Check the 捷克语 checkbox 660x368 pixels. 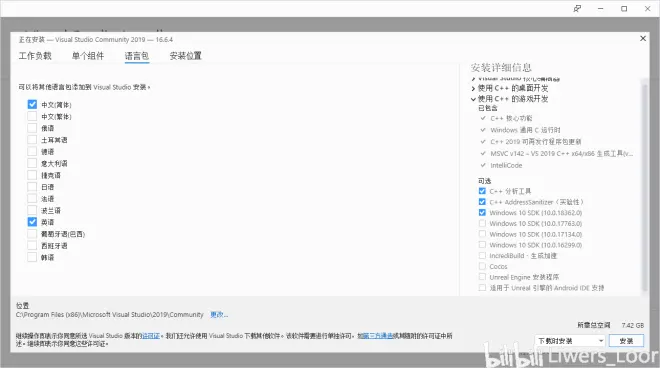[32, 175]
